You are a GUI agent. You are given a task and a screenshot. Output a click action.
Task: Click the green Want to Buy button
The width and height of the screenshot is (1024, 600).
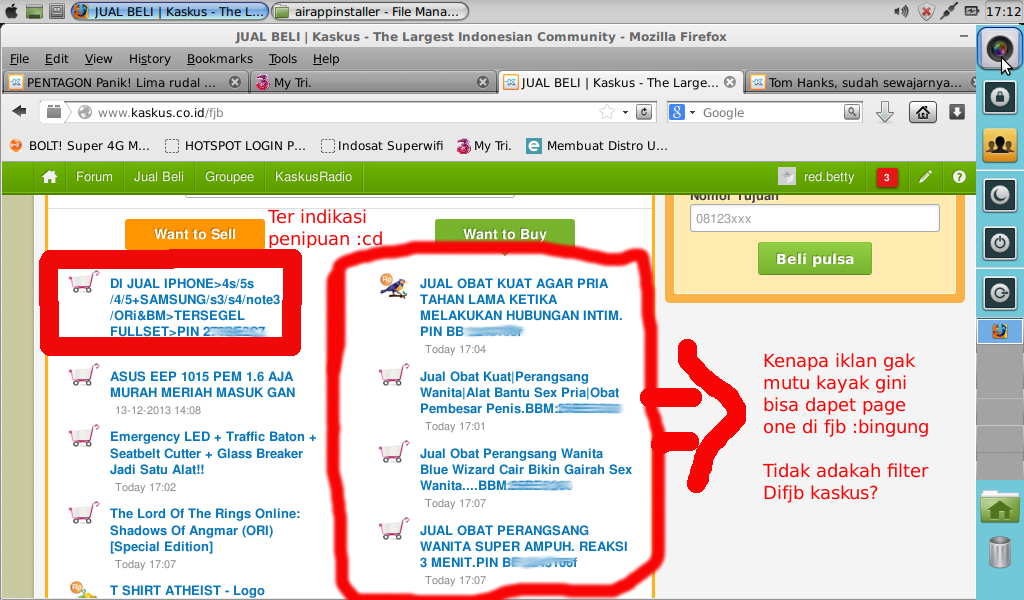[x=505, y=234]
